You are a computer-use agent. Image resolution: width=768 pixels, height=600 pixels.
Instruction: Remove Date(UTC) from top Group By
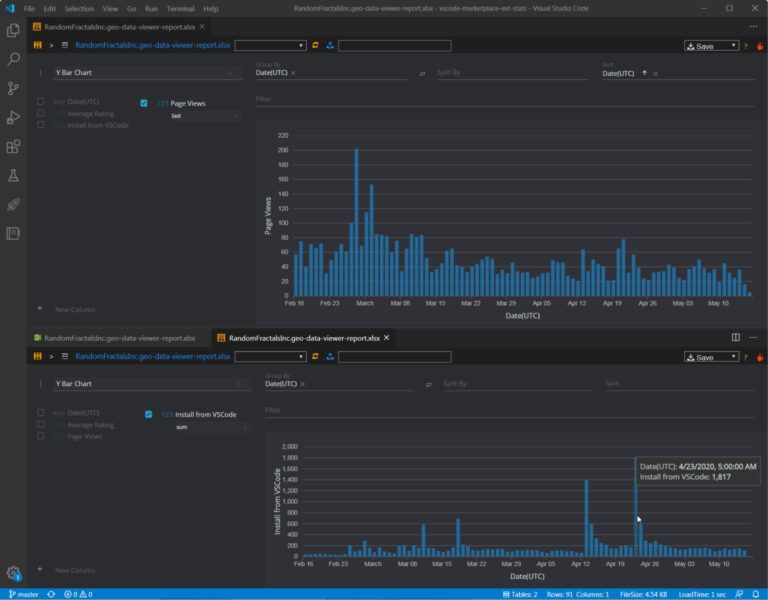pos(293,73)
